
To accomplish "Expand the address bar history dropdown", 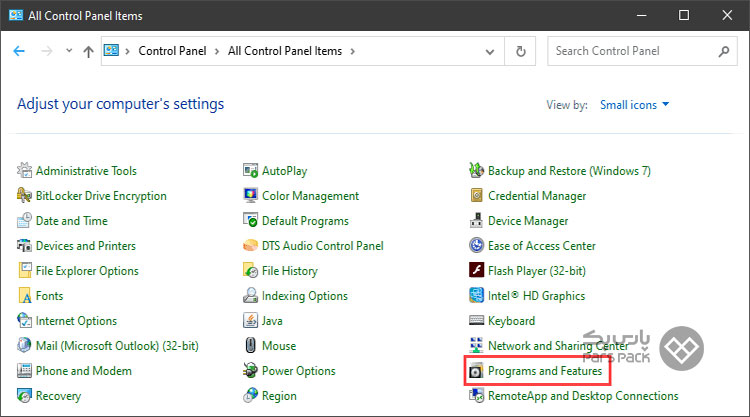I will point(490,51).
